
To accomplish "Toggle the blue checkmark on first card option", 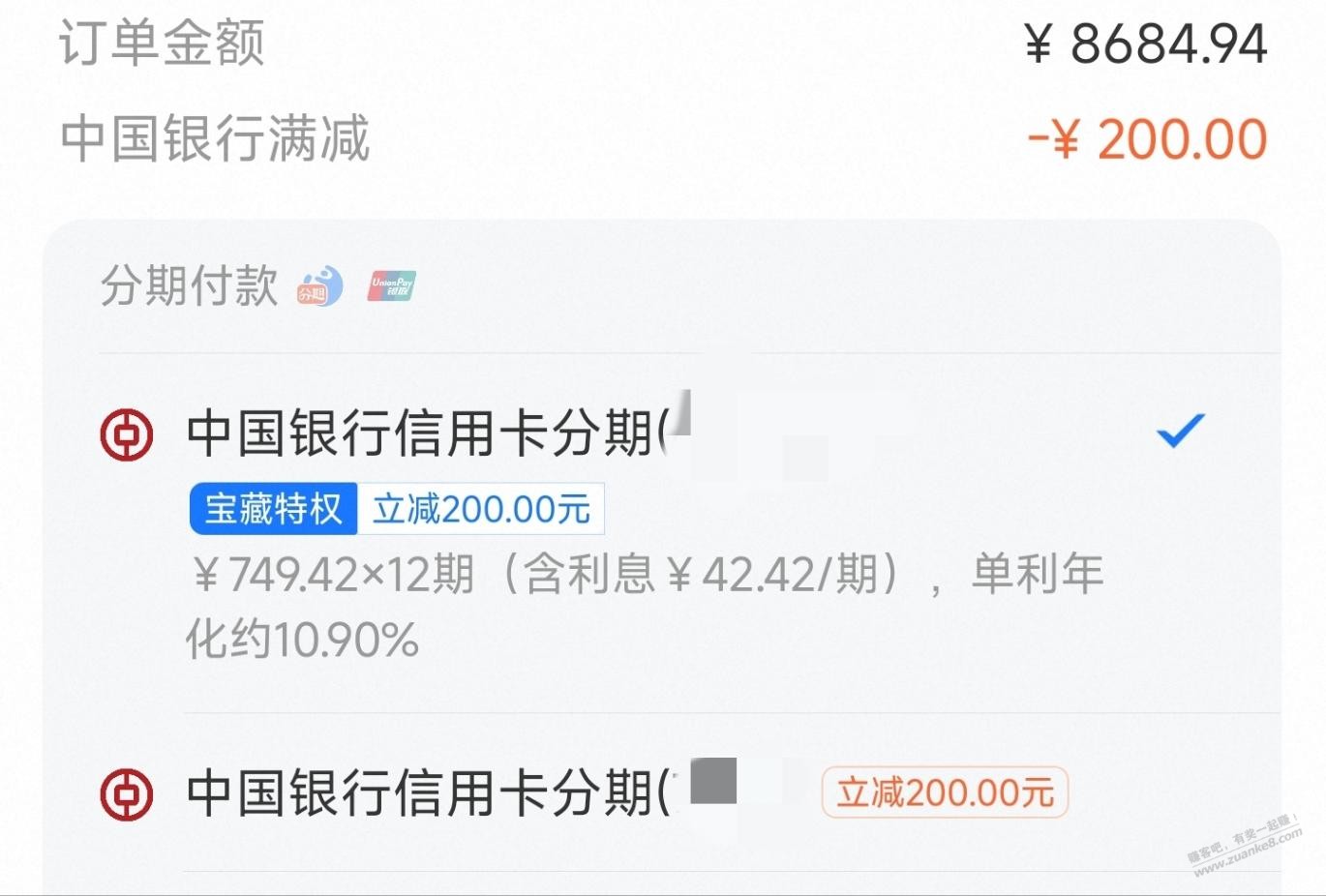I will pos(1181,431).
